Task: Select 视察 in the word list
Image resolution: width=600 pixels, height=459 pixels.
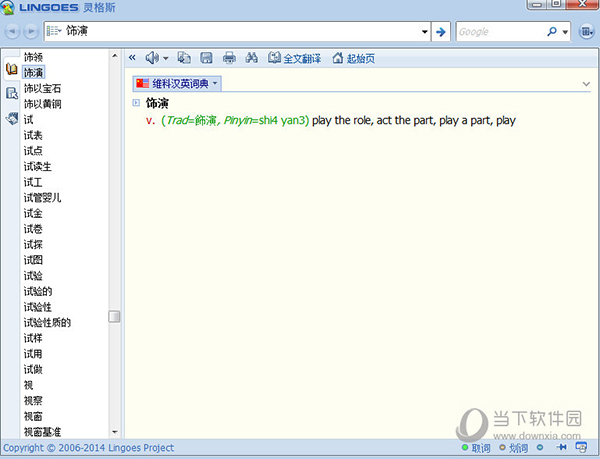Action: (x=33, y=401)
